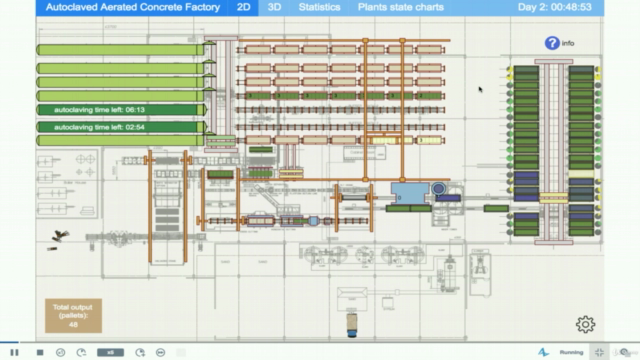Click the Running status text
The image size is (640, 360).
click(571, 352)
